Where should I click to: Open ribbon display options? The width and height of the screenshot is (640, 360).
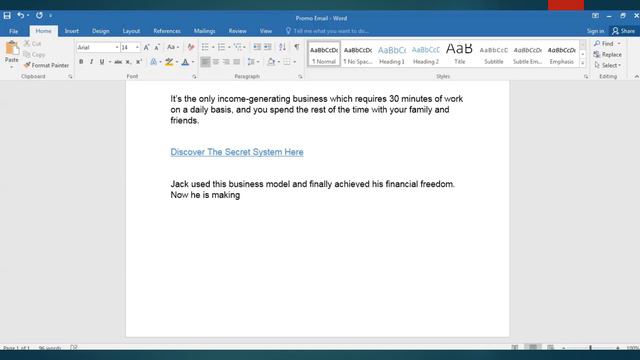(596, 16)
